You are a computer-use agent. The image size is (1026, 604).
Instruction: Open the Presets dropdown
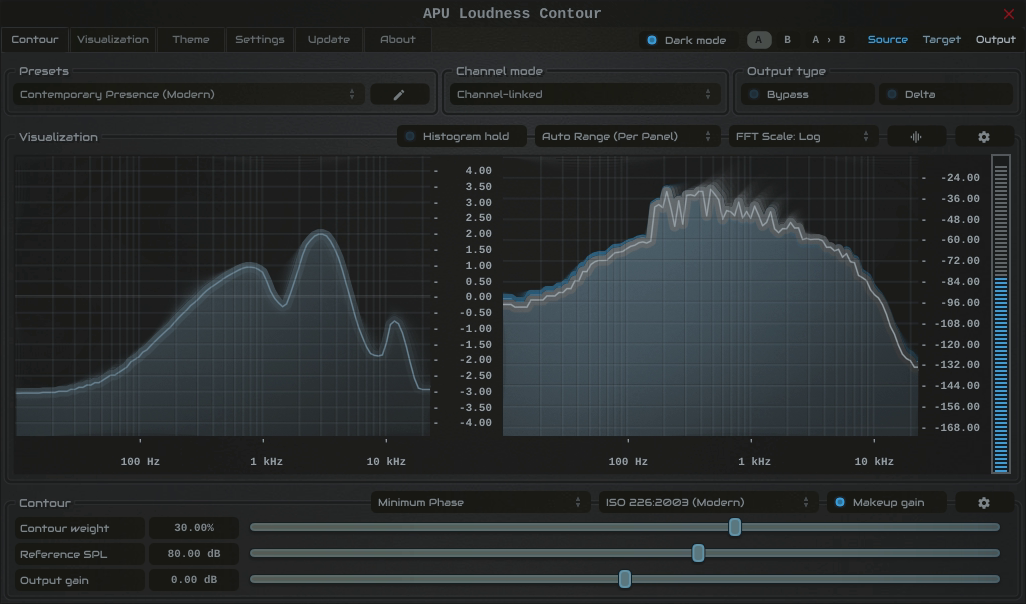(x=188, y=94)
